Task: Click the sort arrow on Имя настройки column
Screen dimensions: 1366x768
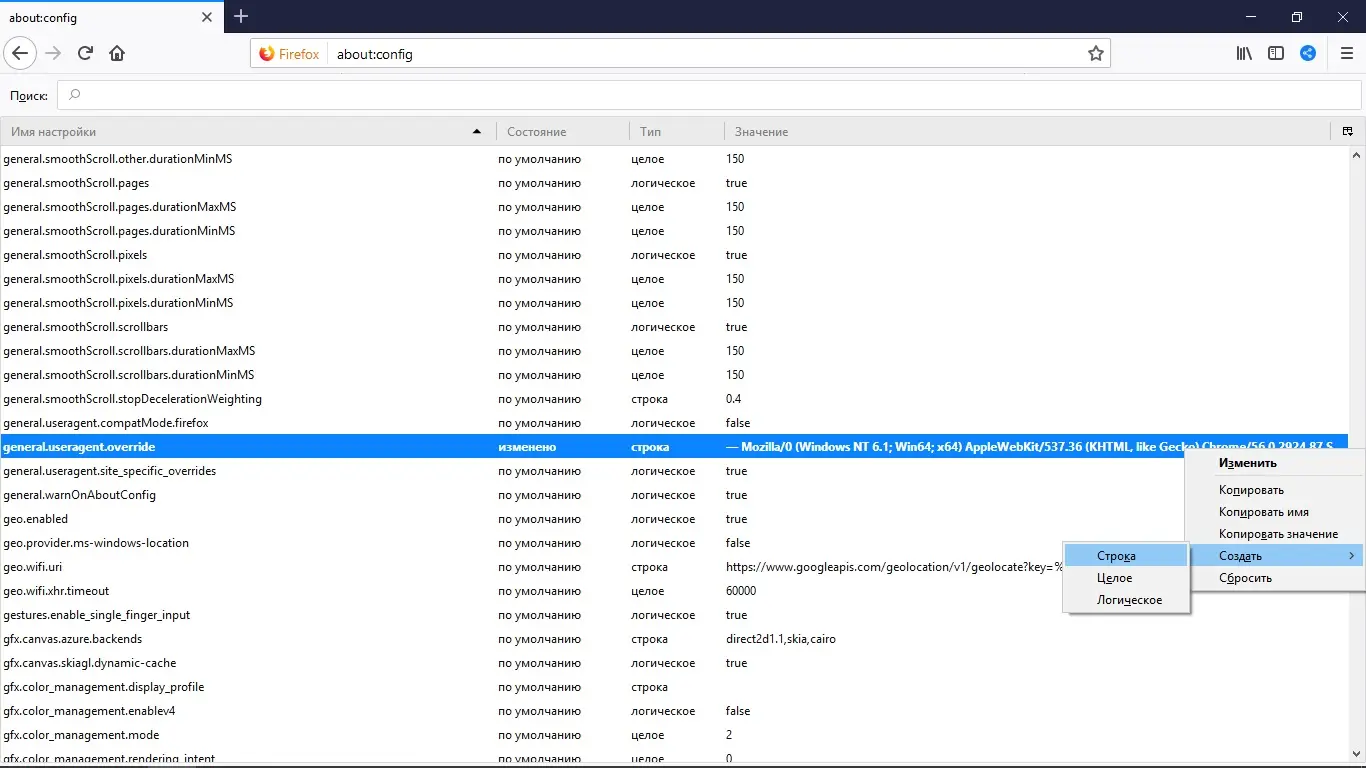Action: tap(477, 131)
